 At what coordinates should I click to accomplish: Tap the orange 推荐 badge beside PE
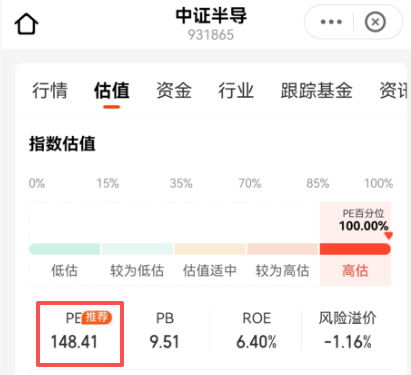click(x=97, y=317)
